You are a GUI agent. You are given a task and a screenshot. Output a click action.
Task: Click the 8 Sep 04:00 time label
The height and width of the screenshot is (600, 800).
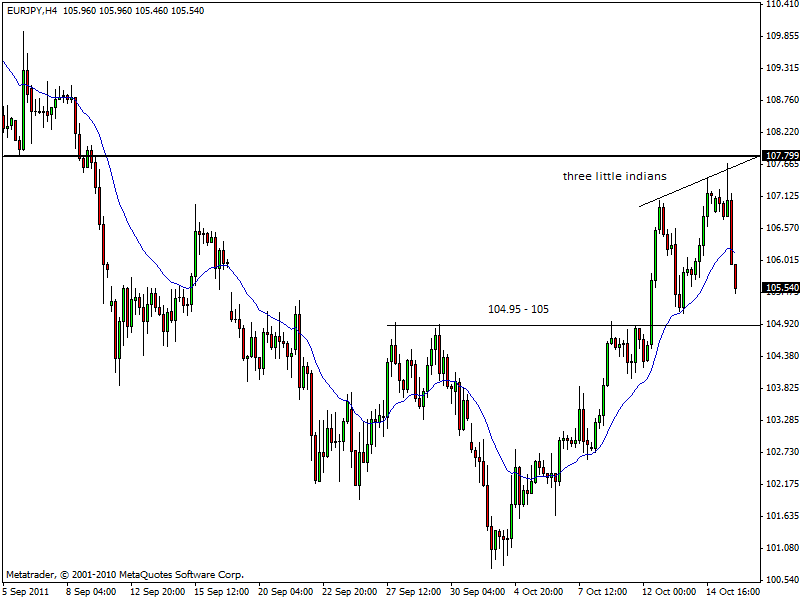point(91,591)
